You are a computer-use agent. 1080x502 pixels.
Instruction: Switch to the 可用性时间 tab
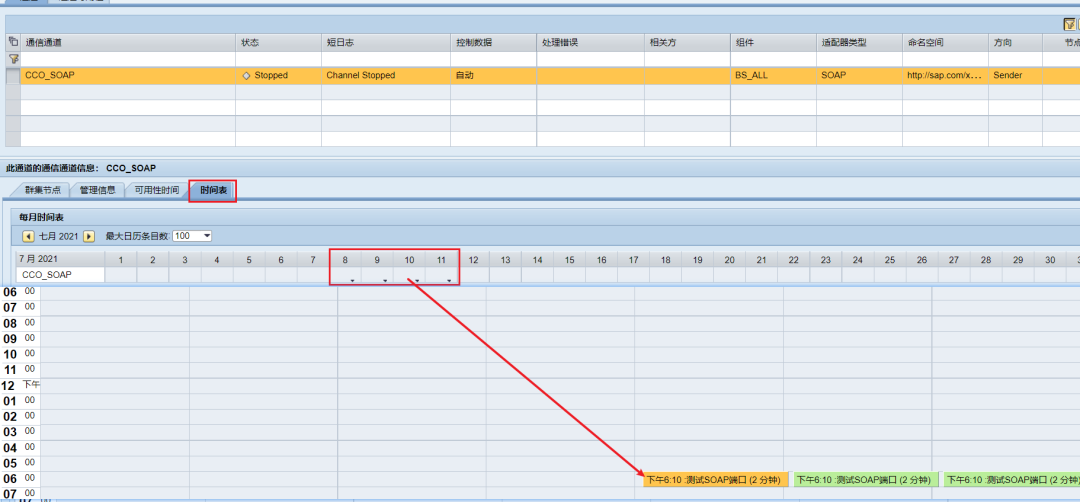tap(157, 190)
